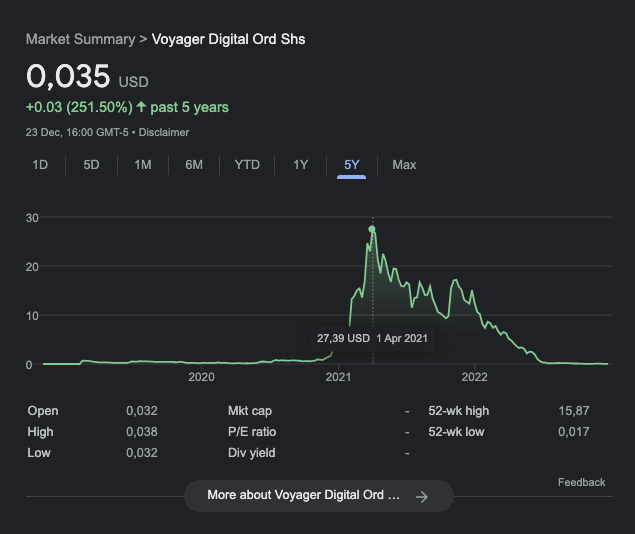Image resolution: width=635 pixels, height=534 pixels.
Task: Show the YTD chart range
Action: pos(247,165)
